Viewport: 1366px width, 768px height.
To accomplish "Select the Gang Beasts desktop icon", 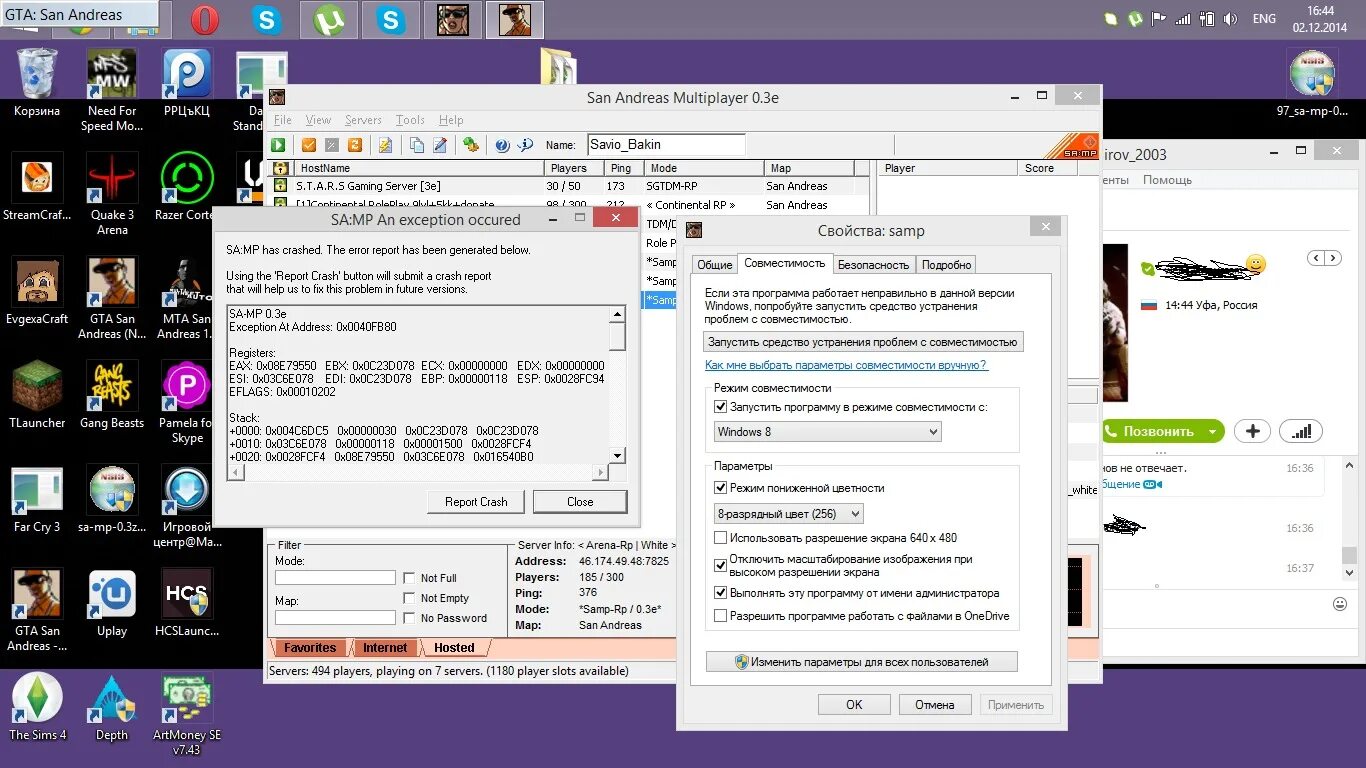I will tap(112, 395).
